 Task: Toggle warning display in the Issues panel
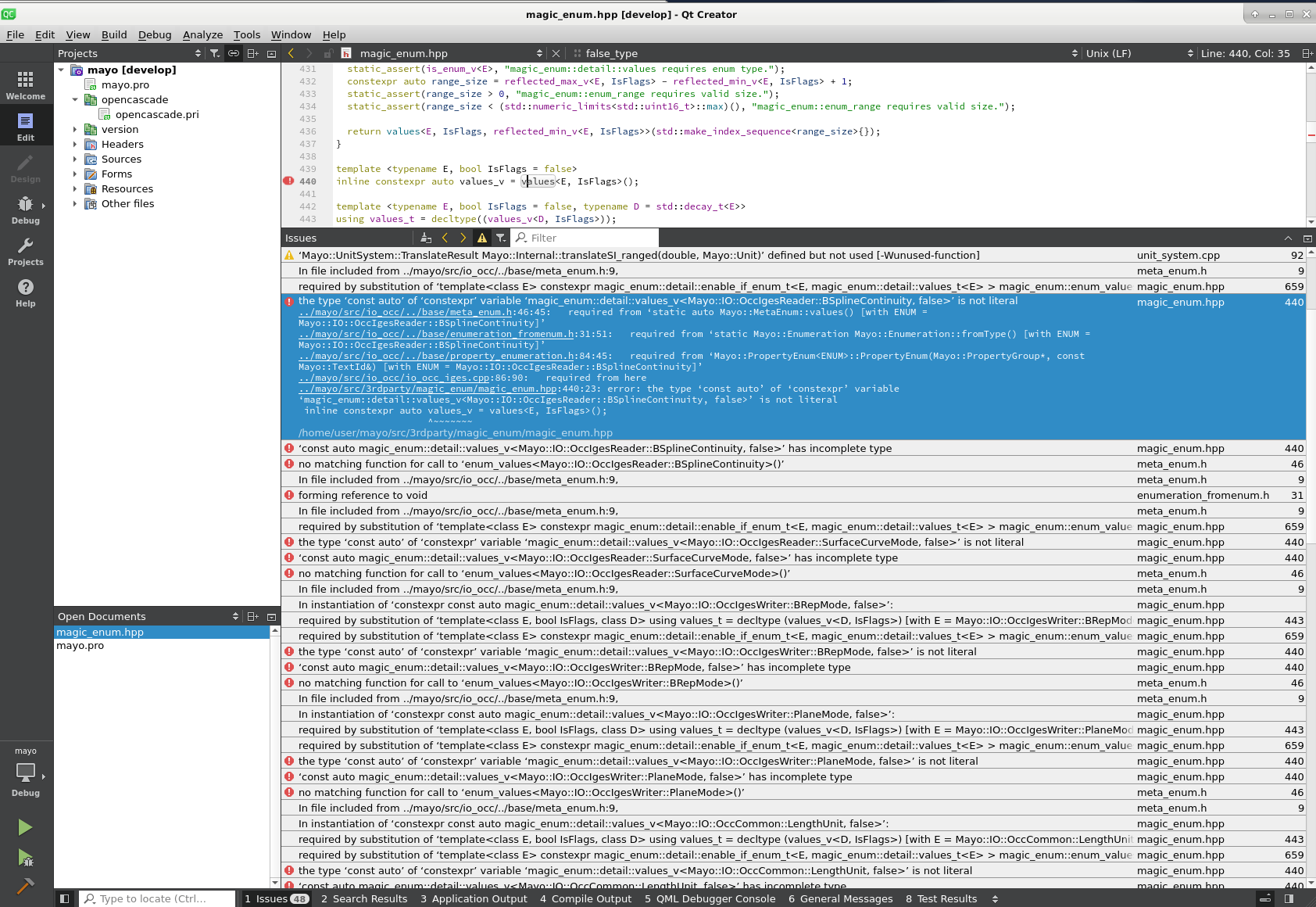(482, 237)
